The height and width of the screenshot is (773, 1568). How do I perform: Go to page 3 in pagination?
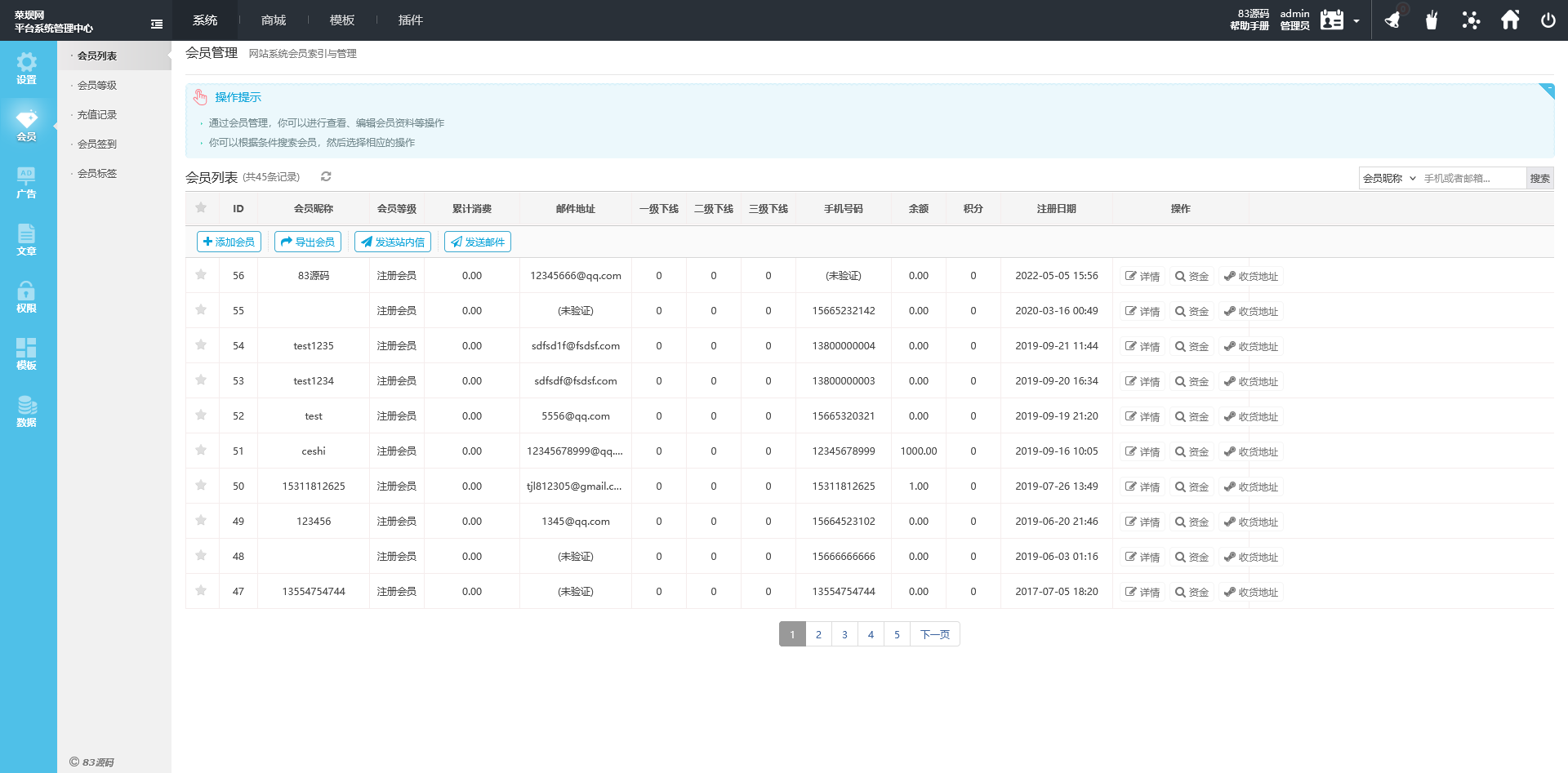click(844, 634)
